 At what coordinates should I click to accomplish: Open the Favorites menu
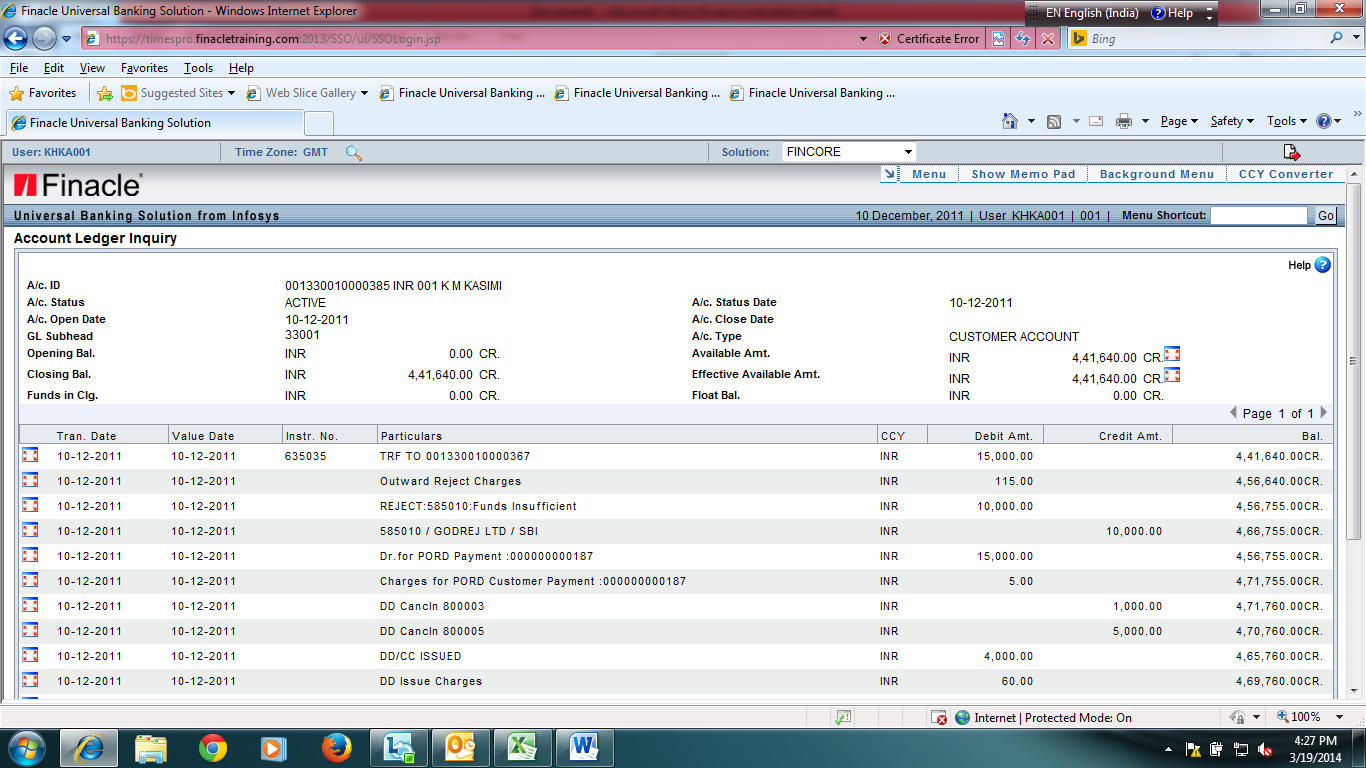point(144,68)
